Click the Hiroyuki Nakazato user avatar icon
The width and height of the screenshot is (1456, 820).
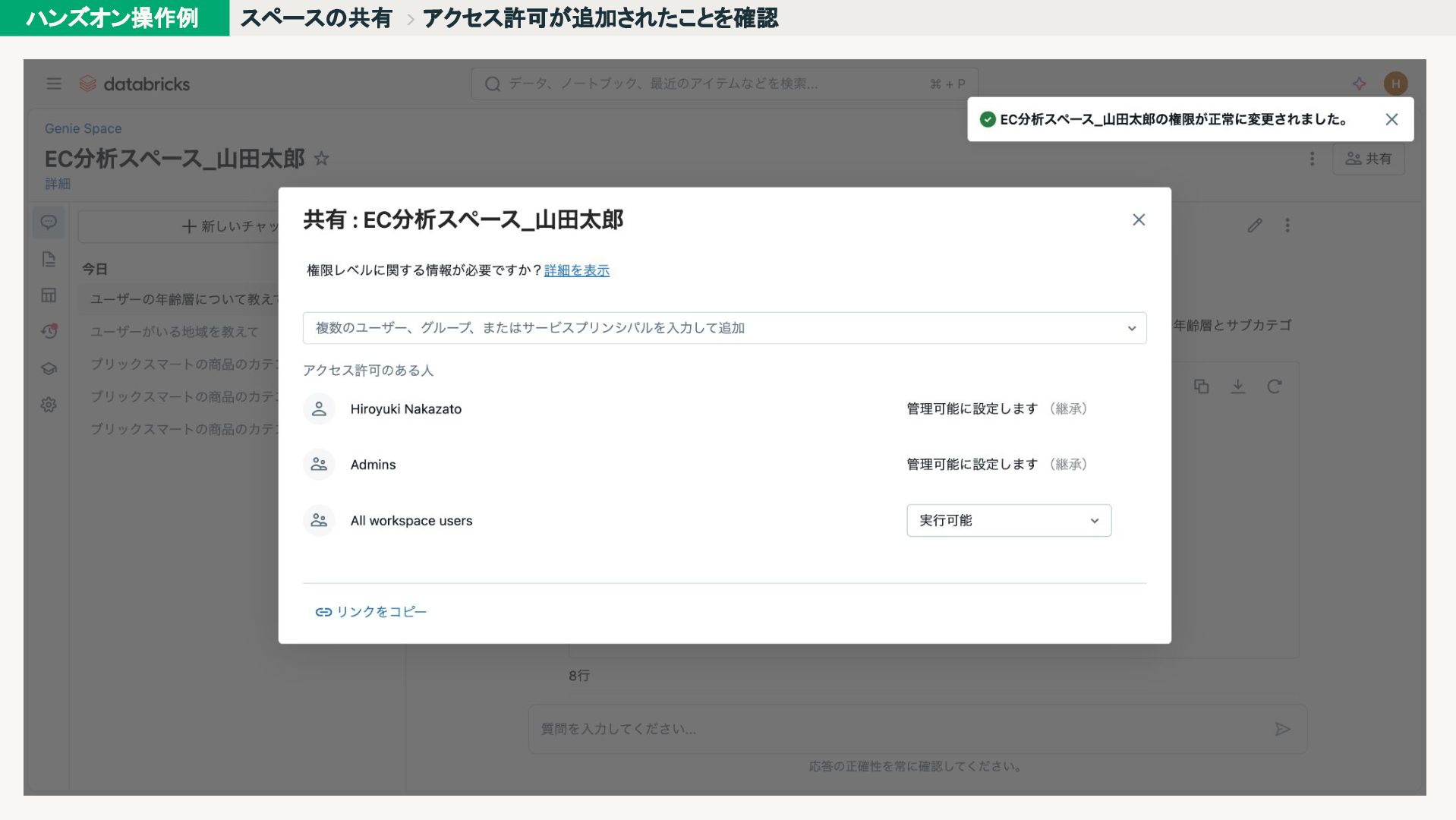pyautogui.click(x=319, y=409)
